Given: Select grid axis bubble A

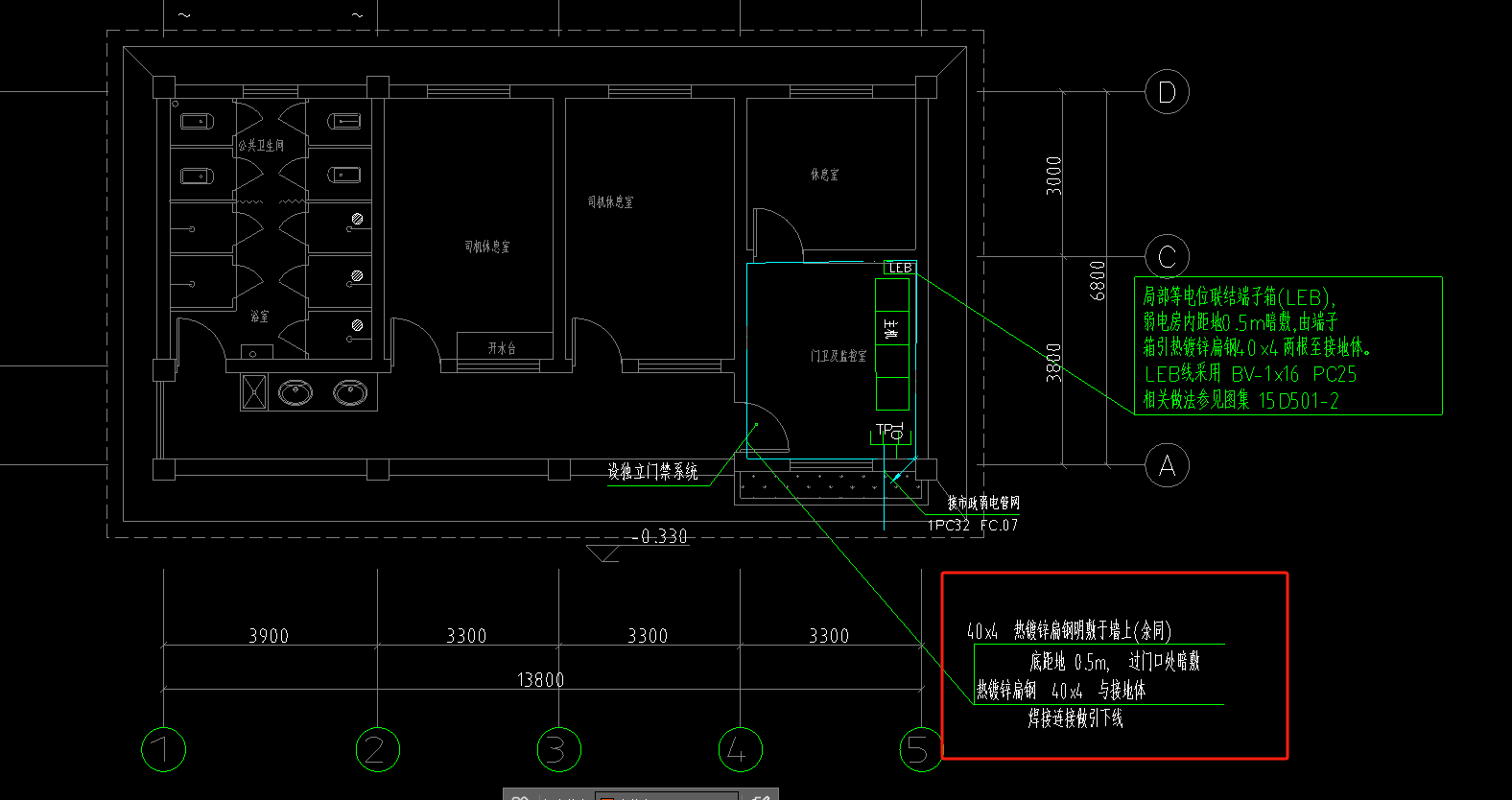Looking at the screenshot, I should 1168,466.
